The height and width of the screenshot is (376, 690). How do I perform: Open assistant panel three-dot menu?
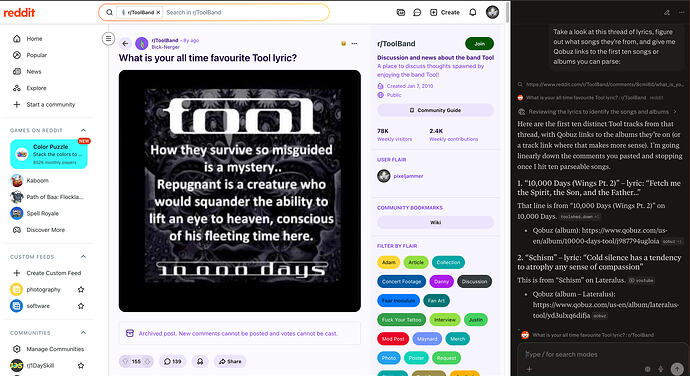point(682,12)
